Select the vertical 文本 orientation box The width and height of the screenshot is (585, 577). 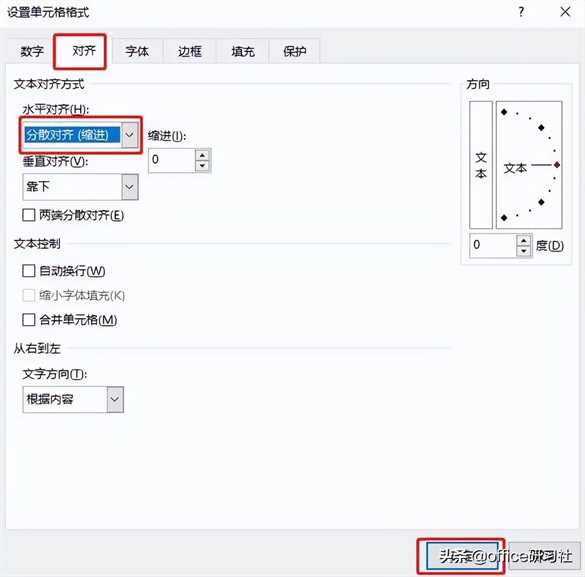tap(481, 164)
